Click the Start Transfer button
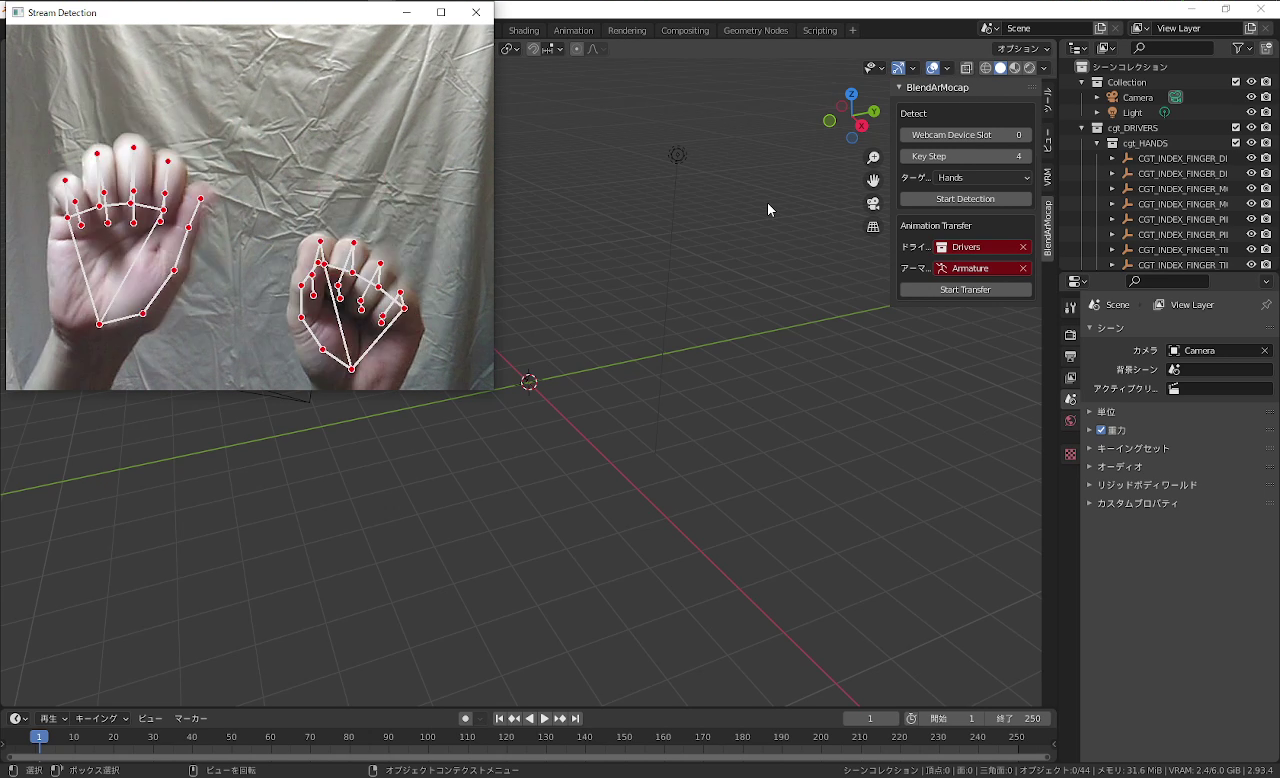The image size is (1280, 778). pos(965,290)
